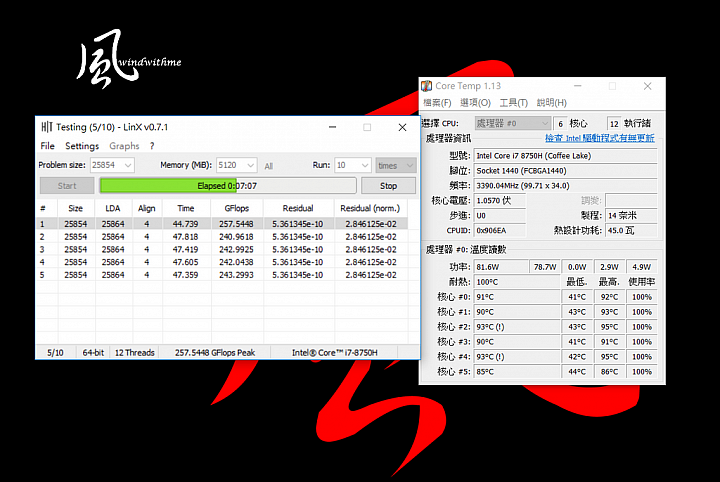Click the 81.6W power reading
This screenshot has height=482, width=720.
point(501,267)
